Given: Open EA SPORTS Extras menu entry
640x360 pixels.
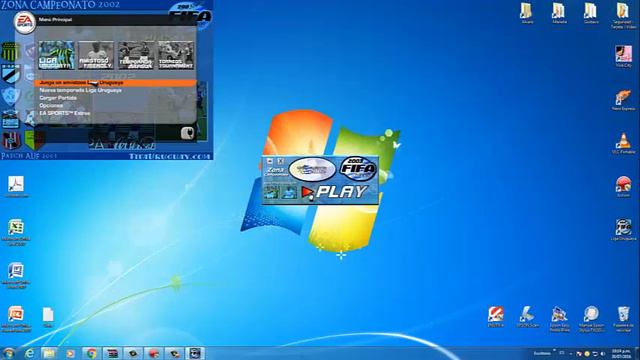Looking at the screenshot, I should (64, 113).
